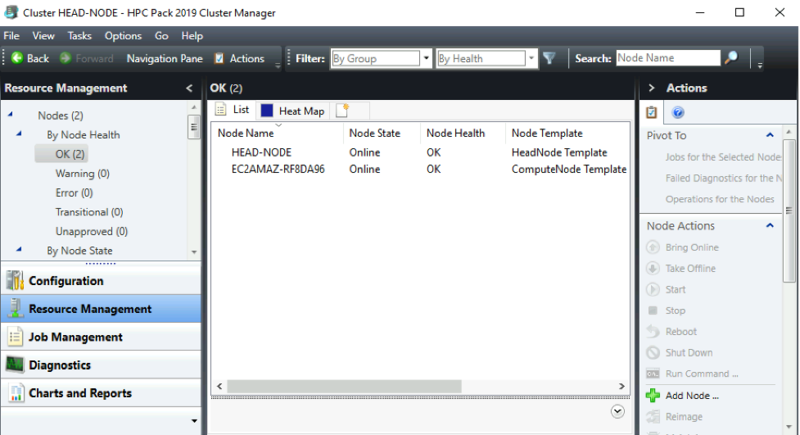Open the Tasks menu
Screen dimensions: 800x435
[x=80, y=36]
